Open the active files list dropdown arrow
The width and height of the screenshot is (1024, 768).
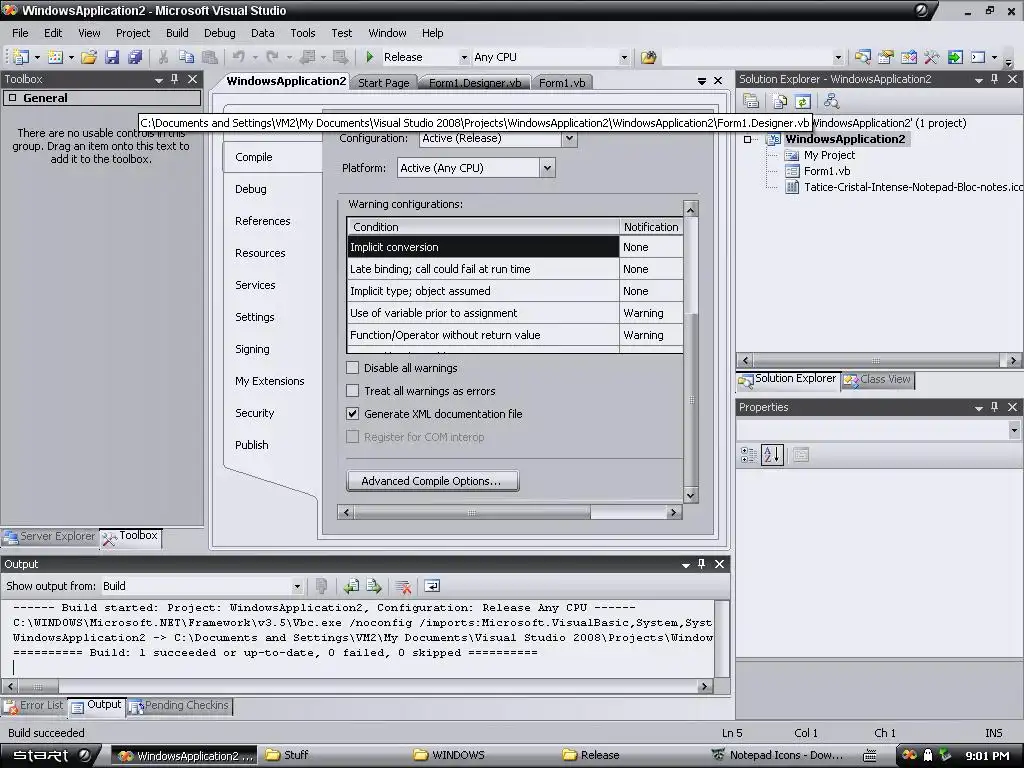click(x=702, y=81)
